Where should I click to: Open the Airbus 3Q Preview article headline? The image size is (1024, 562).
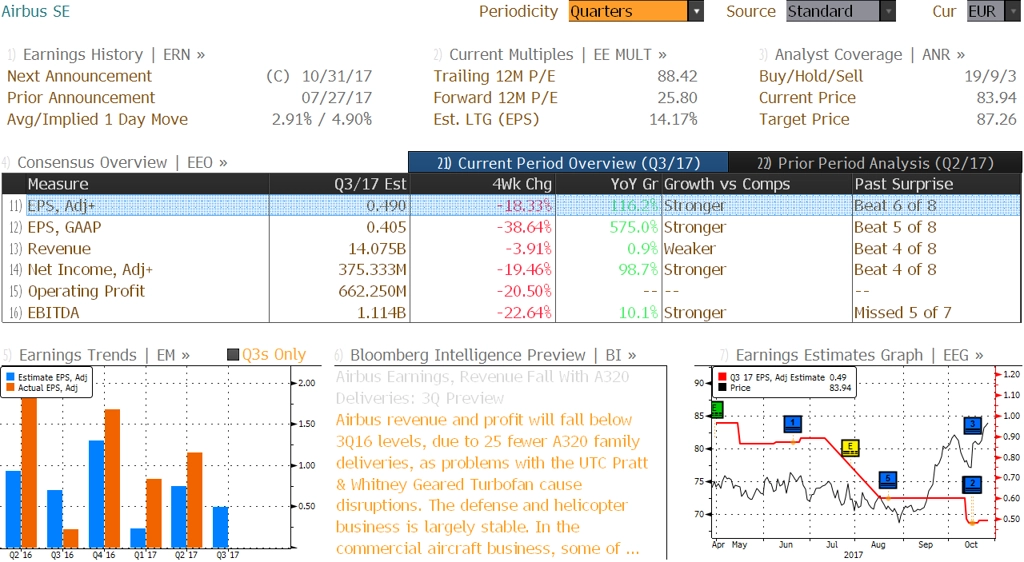click(x=483, y=387)
